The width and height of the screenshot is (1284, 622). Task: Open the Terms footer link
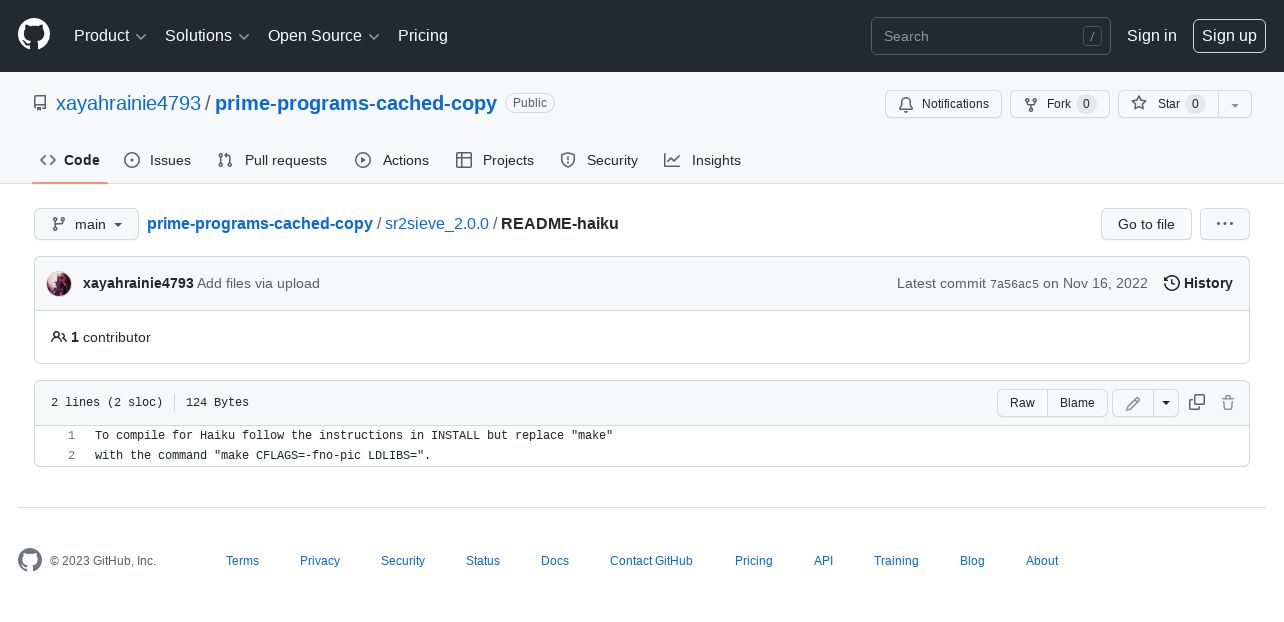(242, 561)
